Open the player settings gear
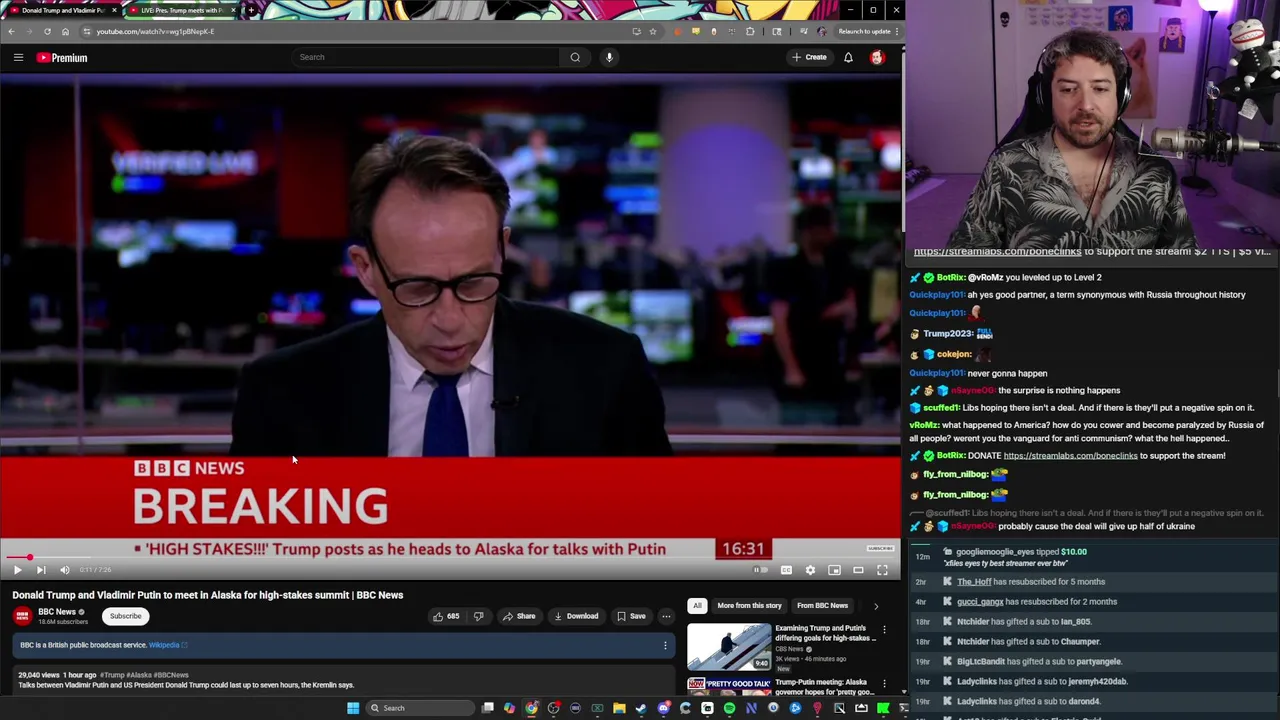This screenshot has width=1280, height=720. (x=810, y=570)
